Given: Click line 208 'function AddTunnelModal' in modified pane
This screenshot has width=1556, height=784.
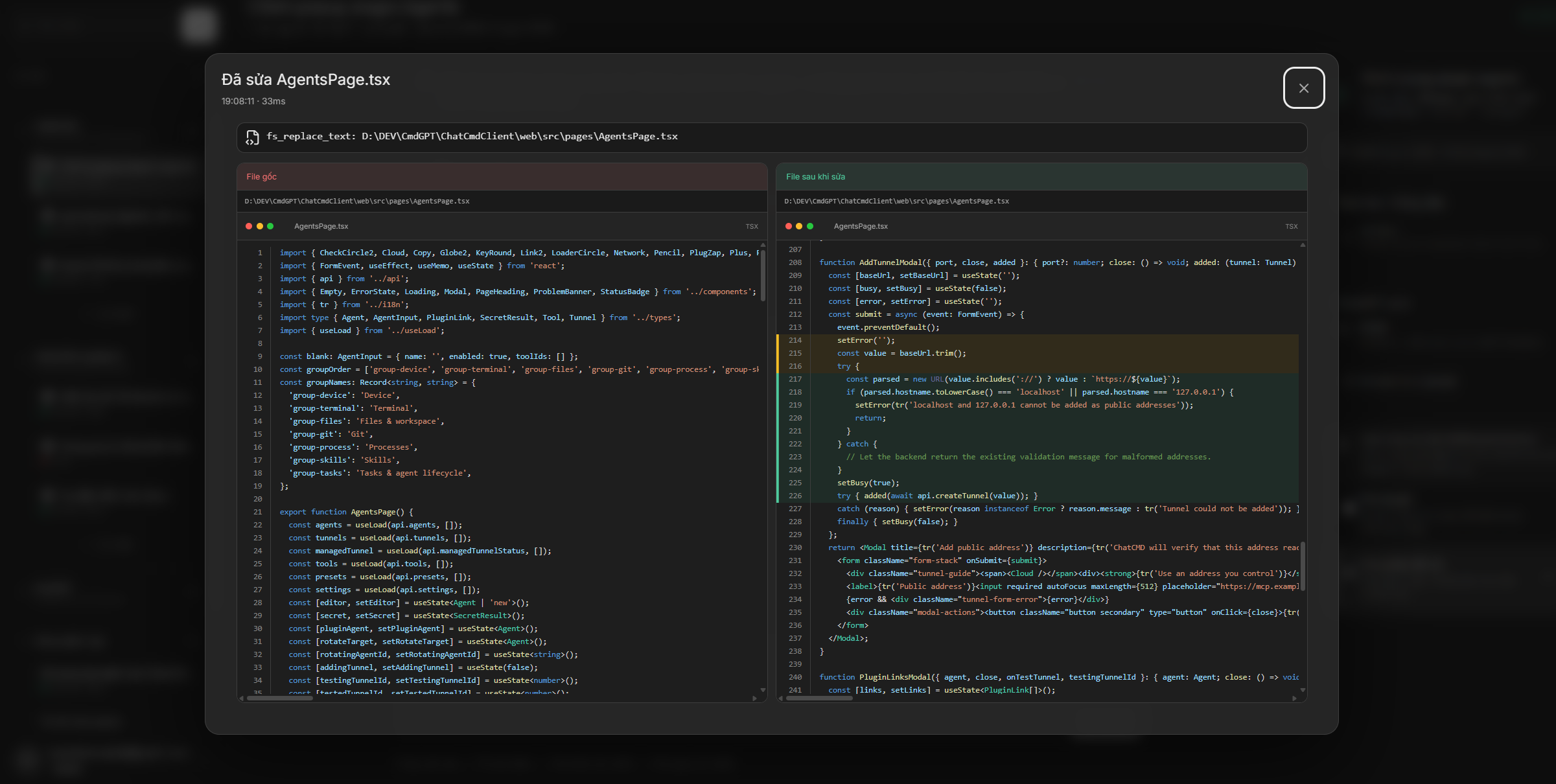Looking at the screenshot, I should tap(1058, 262).
